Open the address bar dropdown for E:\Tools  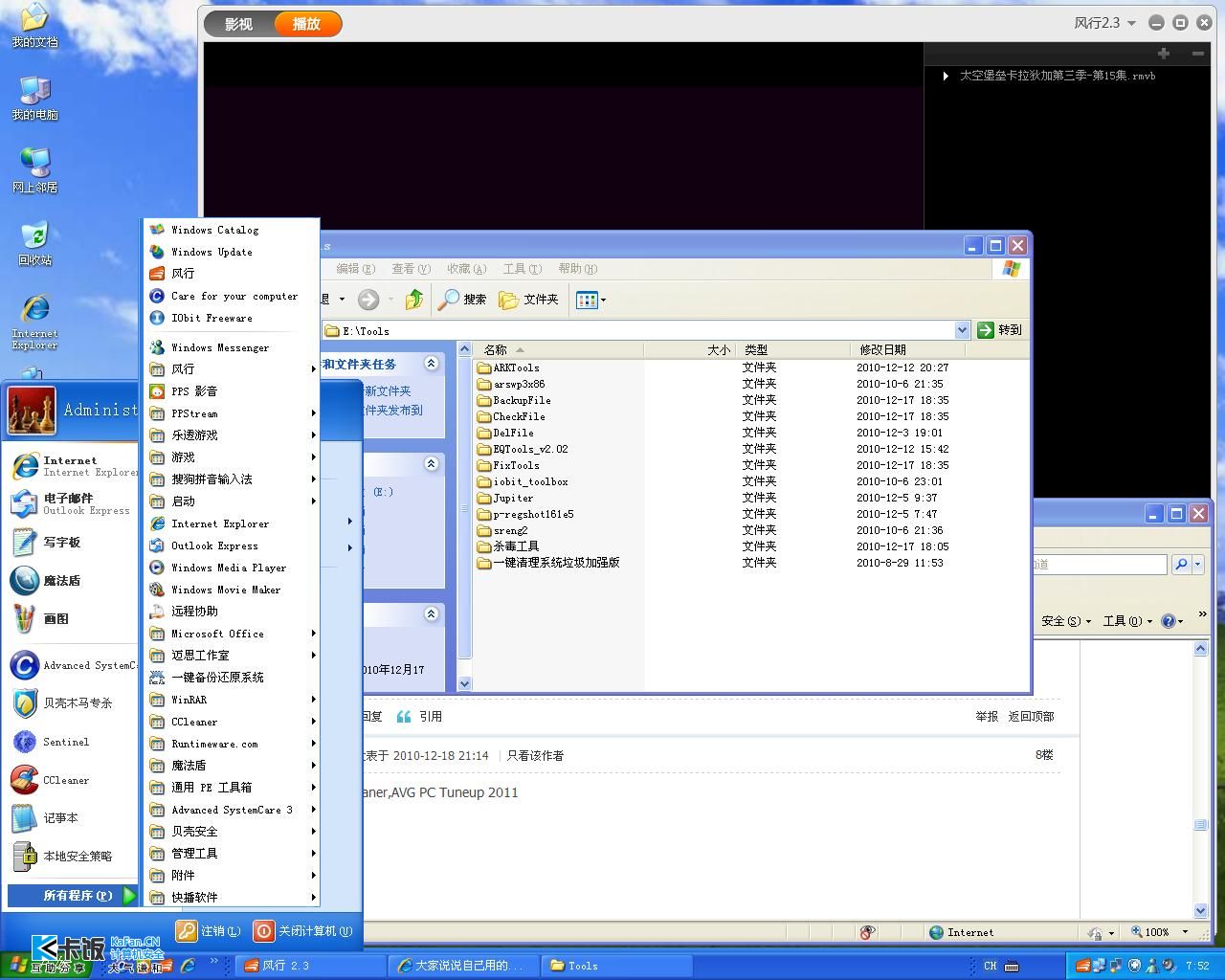[x=962, y=330]
